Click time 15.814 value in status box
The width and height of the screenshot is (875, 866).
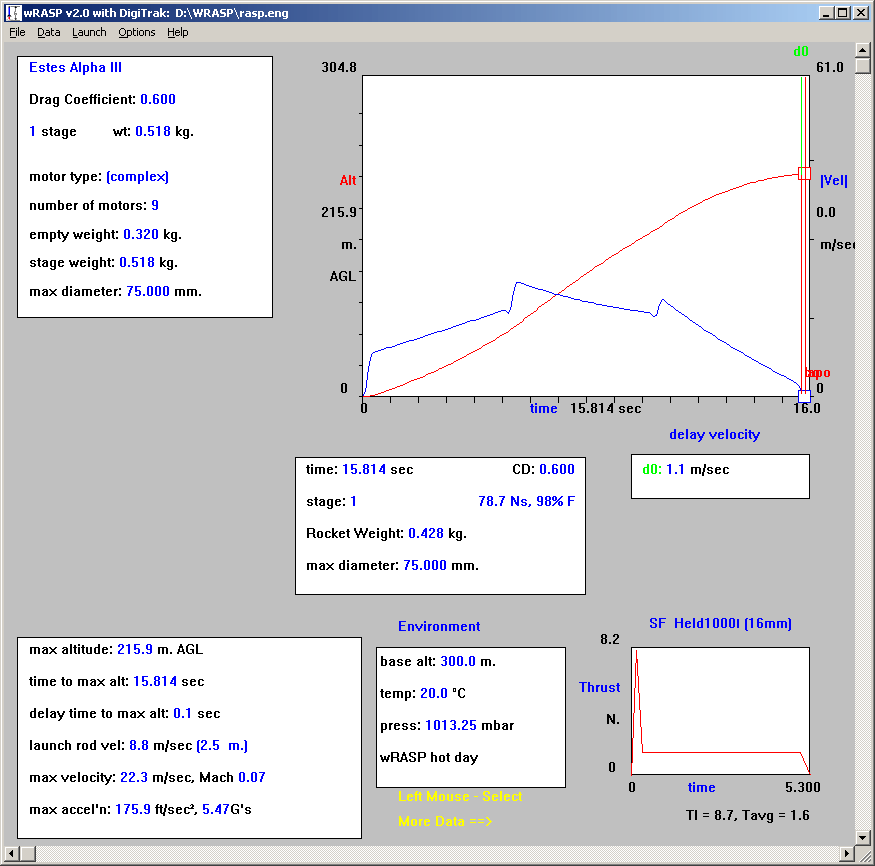coord(363,469)
